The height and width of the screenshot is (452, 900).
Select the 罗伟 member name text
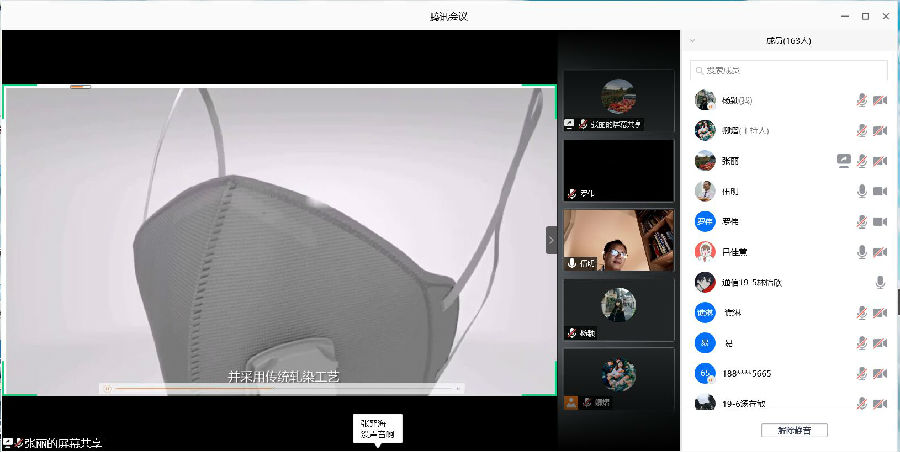(x=730, y=222)
